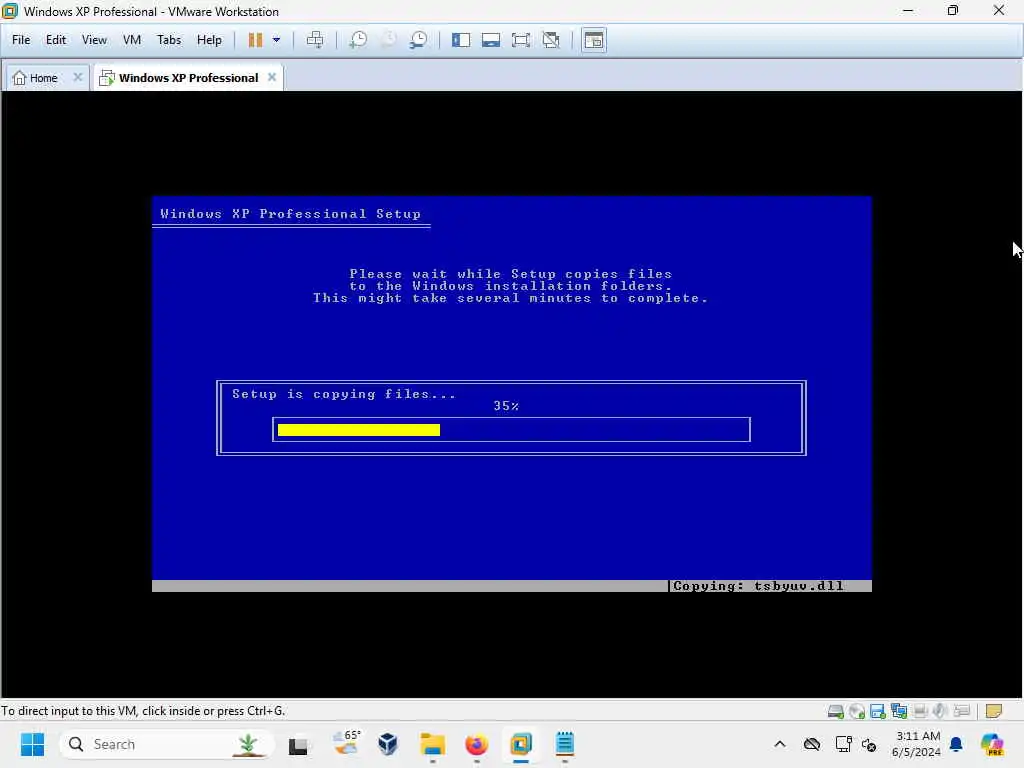Image resolution: width=1024 pixels, height=768 pixels.
Task: Open Copilot preview from the taskbar
Action: [x=992, y=744]
